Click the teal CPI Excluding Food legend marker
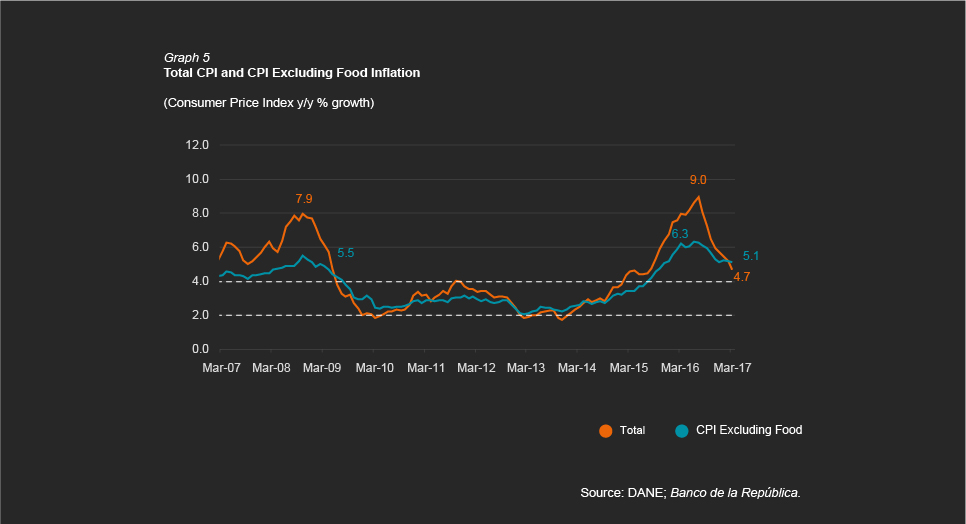The height and width of the screenshot is (524, 966). pos(682,431)
